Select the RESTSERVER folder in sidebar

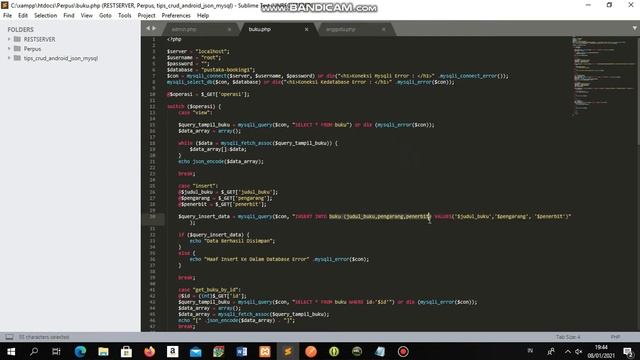39,39
